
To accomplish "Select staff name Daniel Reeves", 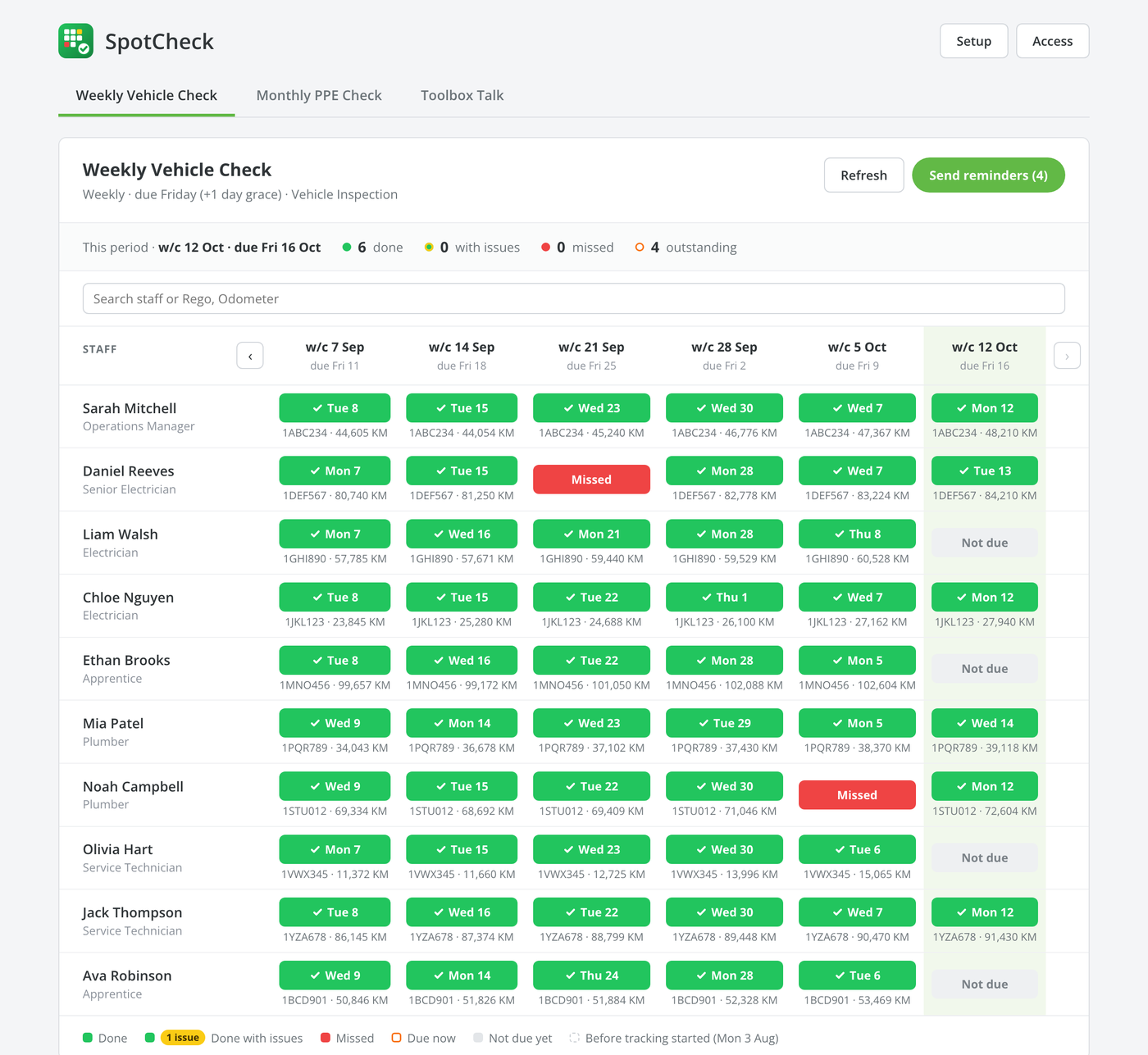I will 129,471.
